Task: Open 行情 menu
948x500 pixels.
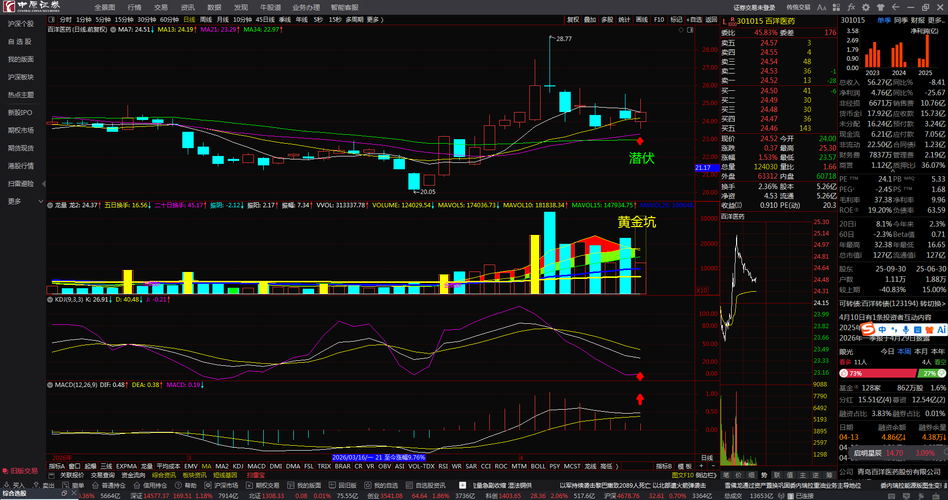Action: click(134, 7)
